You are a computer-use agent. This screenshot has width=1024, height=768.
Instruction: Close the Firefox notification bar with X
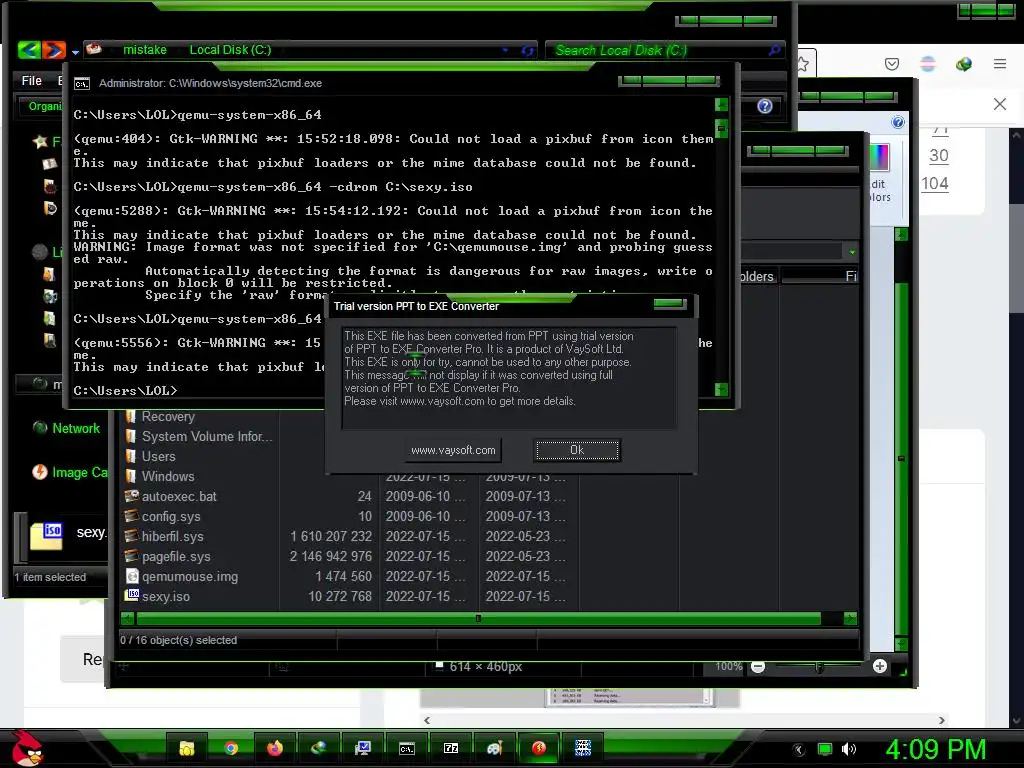click(x=1000, y=104)
